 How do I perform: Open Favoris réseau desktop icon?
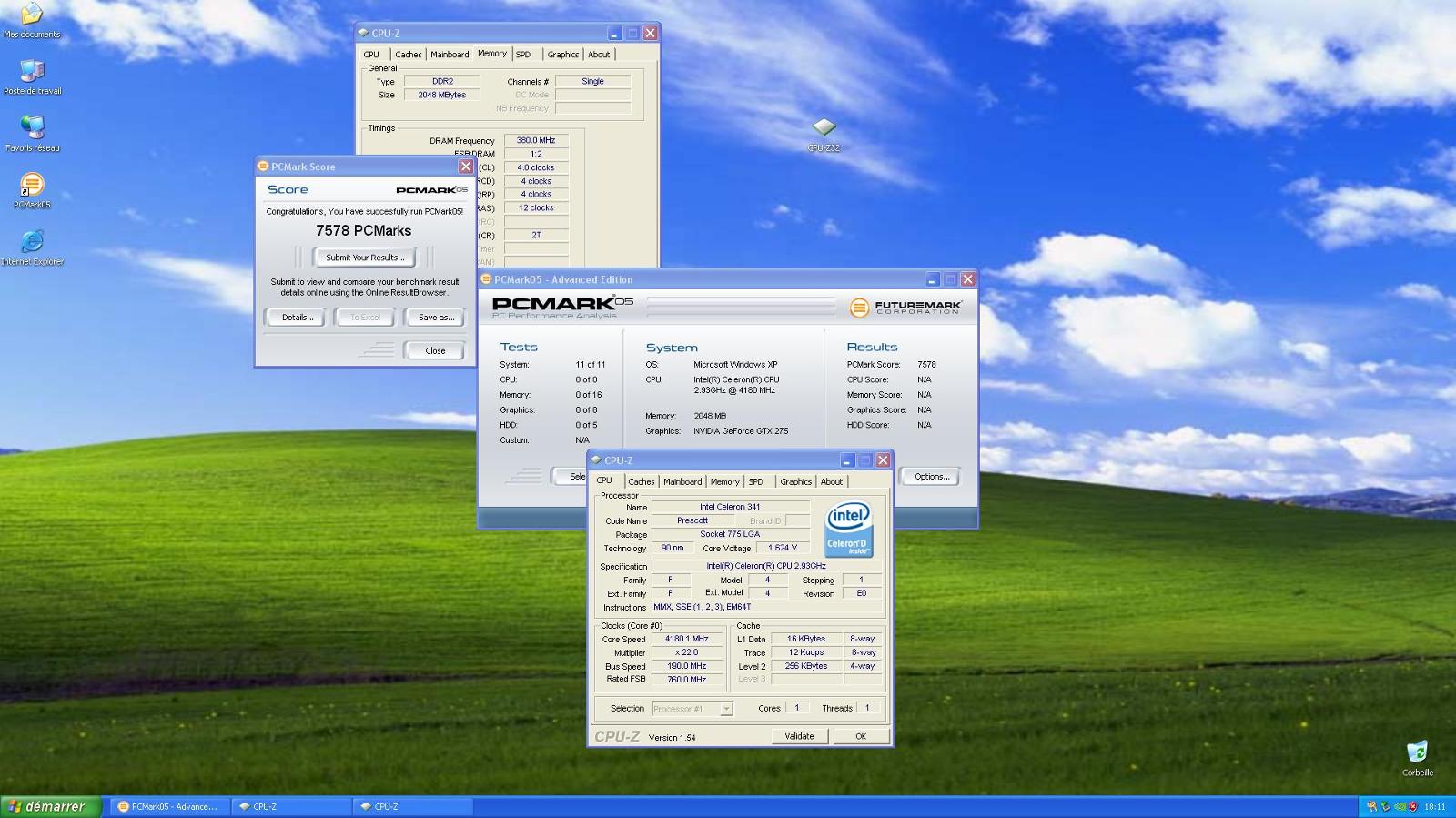coord(32,134)
